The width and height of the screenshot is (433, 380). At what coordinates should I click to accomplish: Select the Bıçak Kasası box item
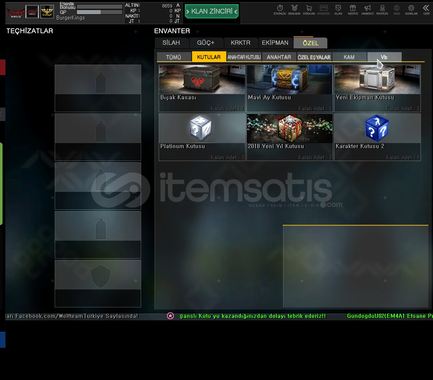202,88
